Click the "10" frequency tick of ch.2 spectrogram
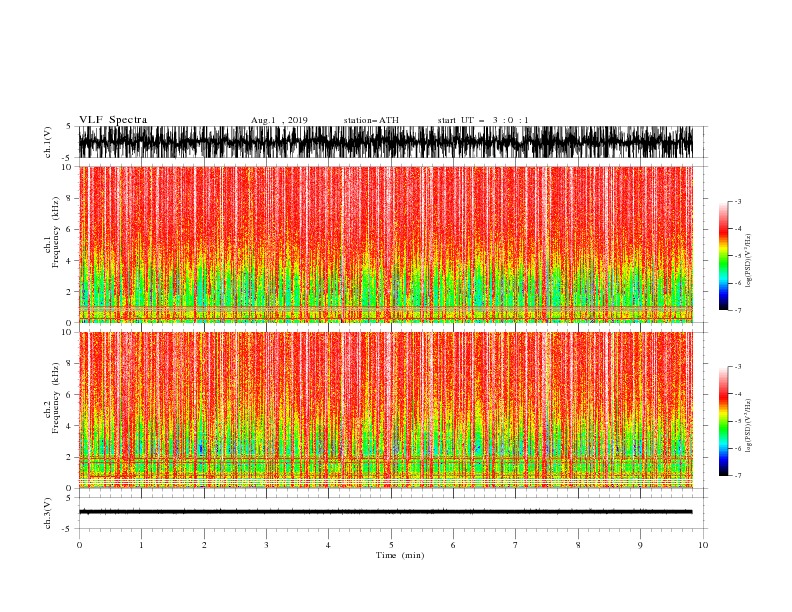Viewport: 792px width, 612px height. point(67,332)
